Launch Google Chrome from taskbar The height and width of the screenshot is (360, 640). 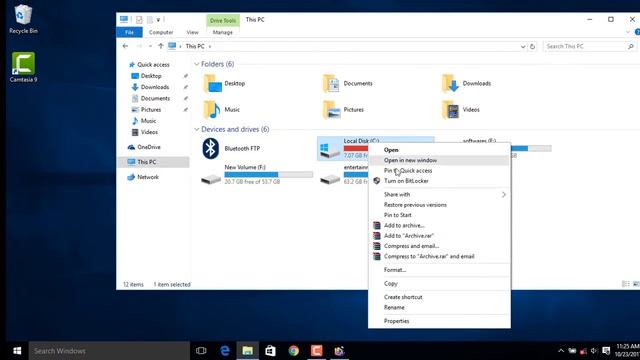point(293,351)
